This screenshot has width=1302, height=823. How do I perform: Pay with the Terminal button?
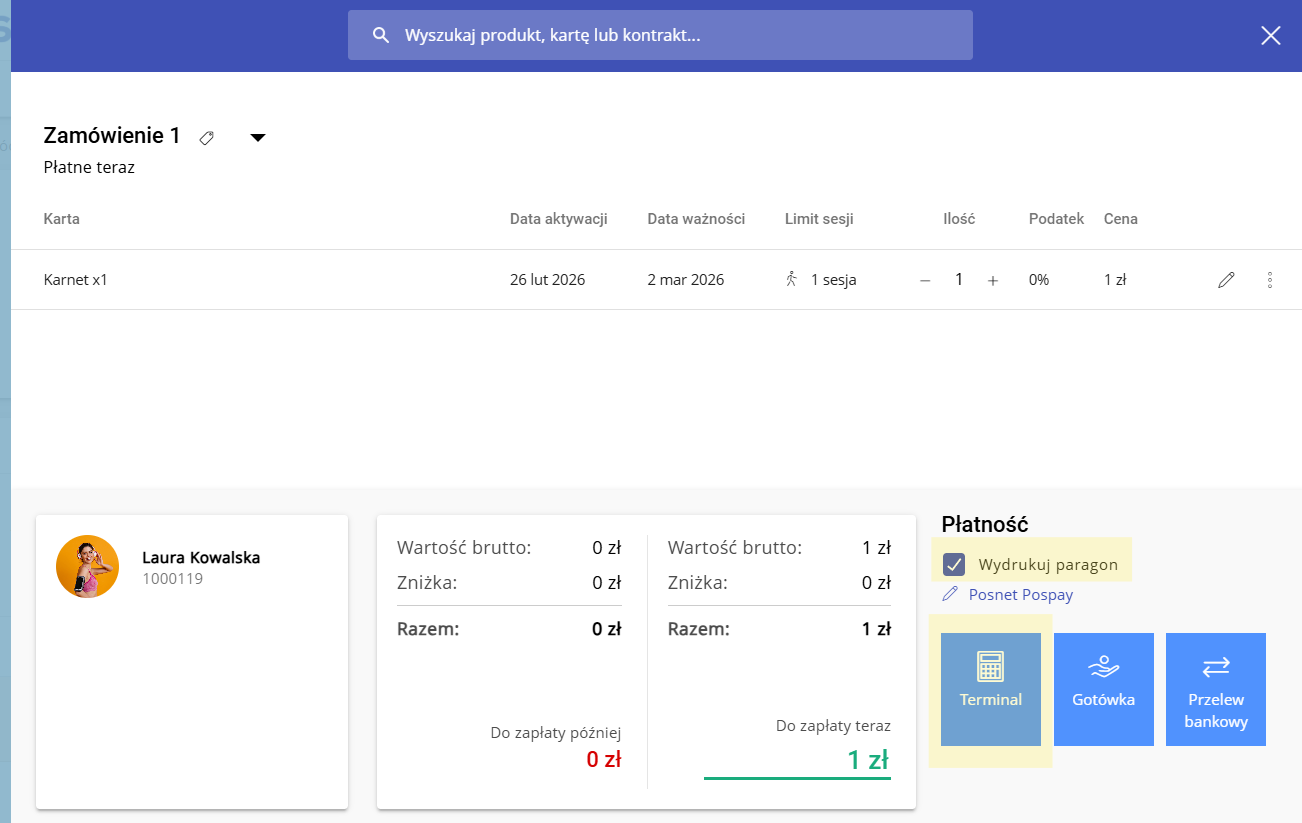click(x=990, y=689)
